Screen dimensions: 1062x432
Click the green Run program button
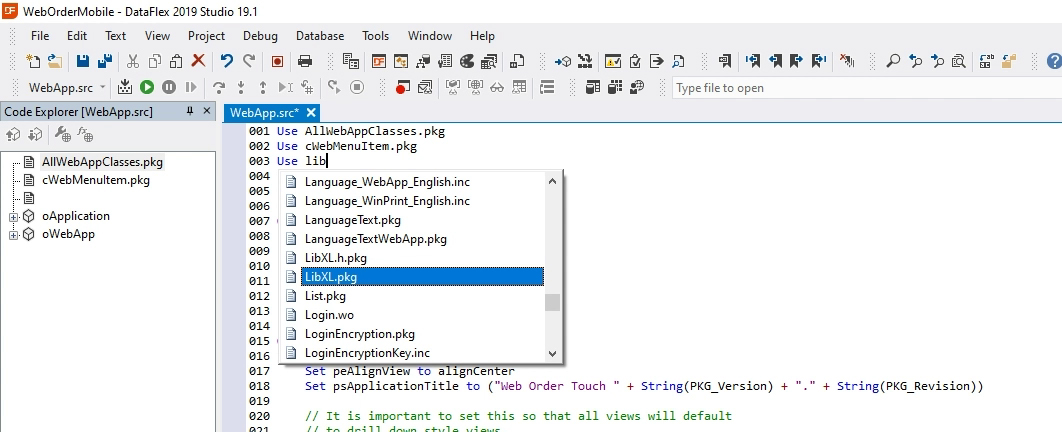tap(147, 88)
